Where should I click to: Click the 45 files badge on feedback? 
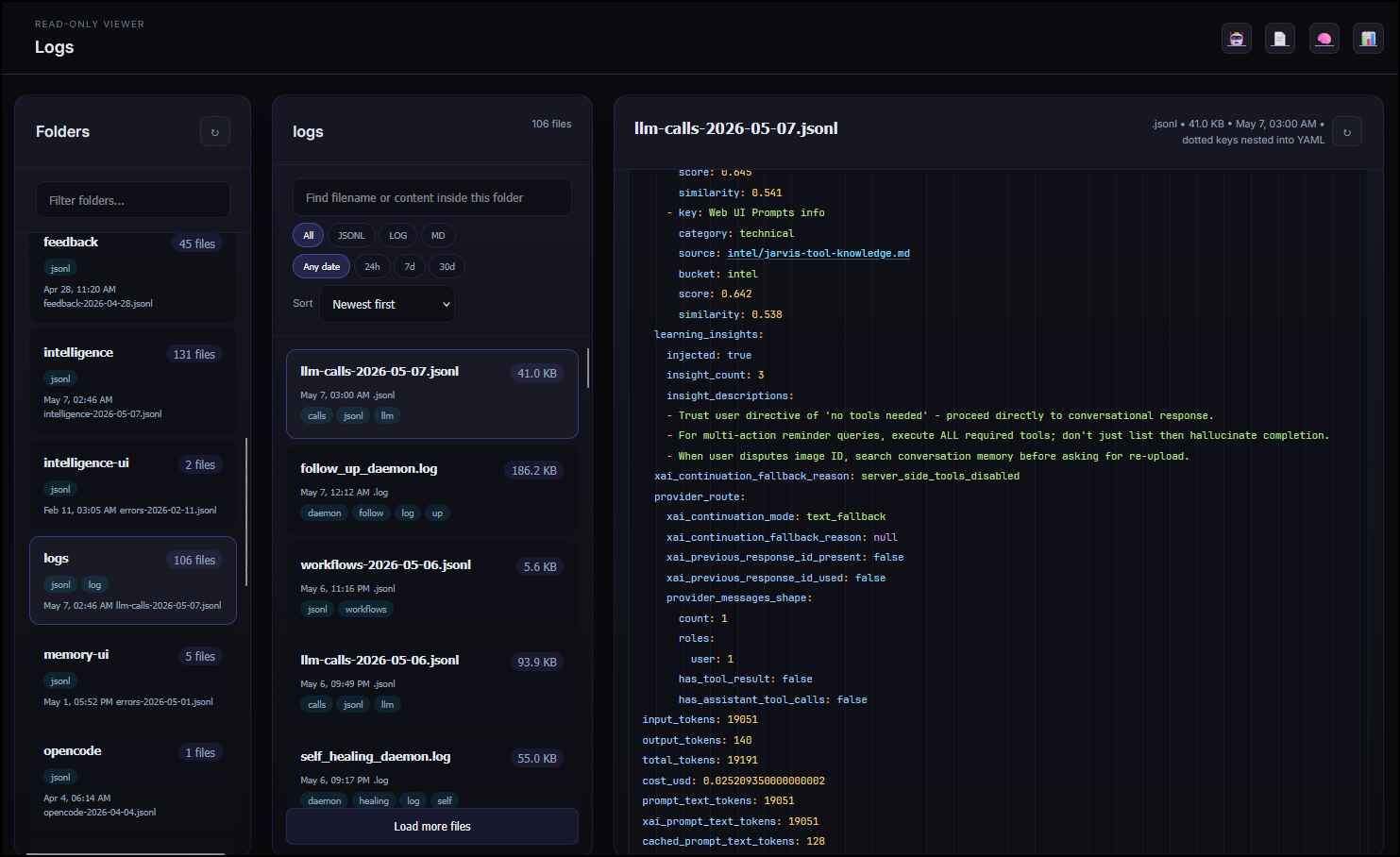coord(196,244)
